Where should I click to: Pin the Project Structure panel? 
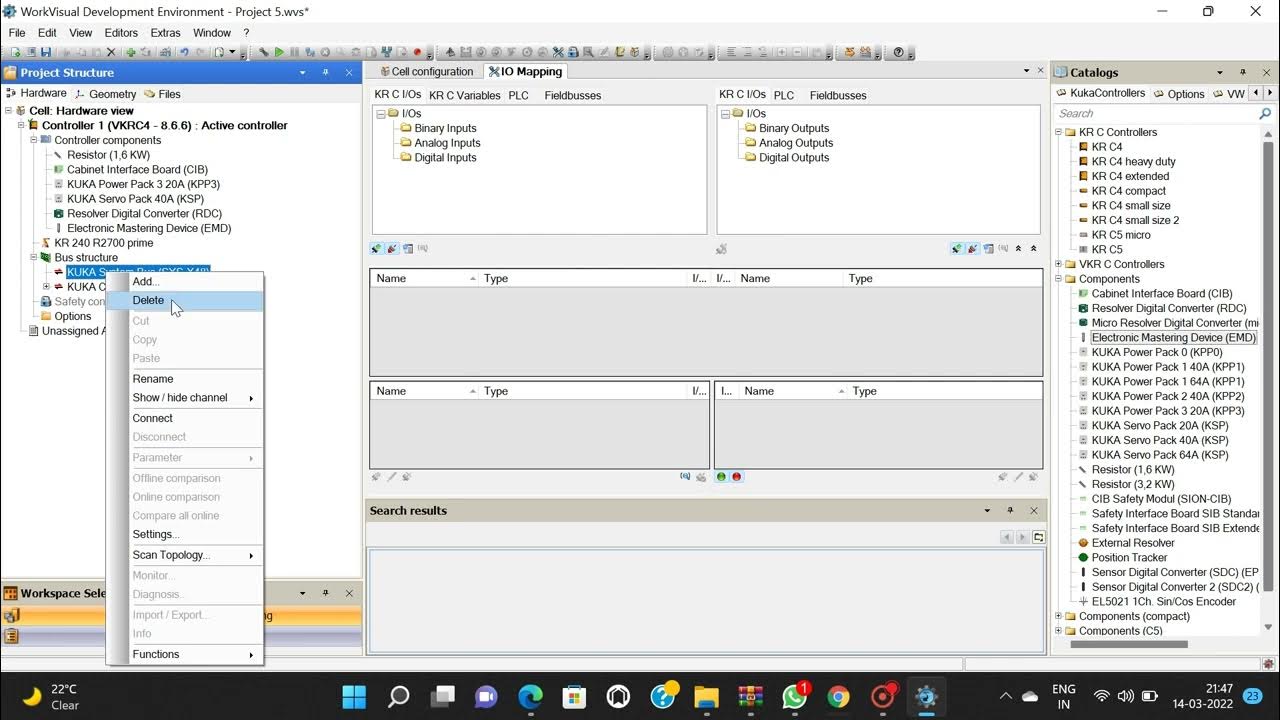pos(325,72)
